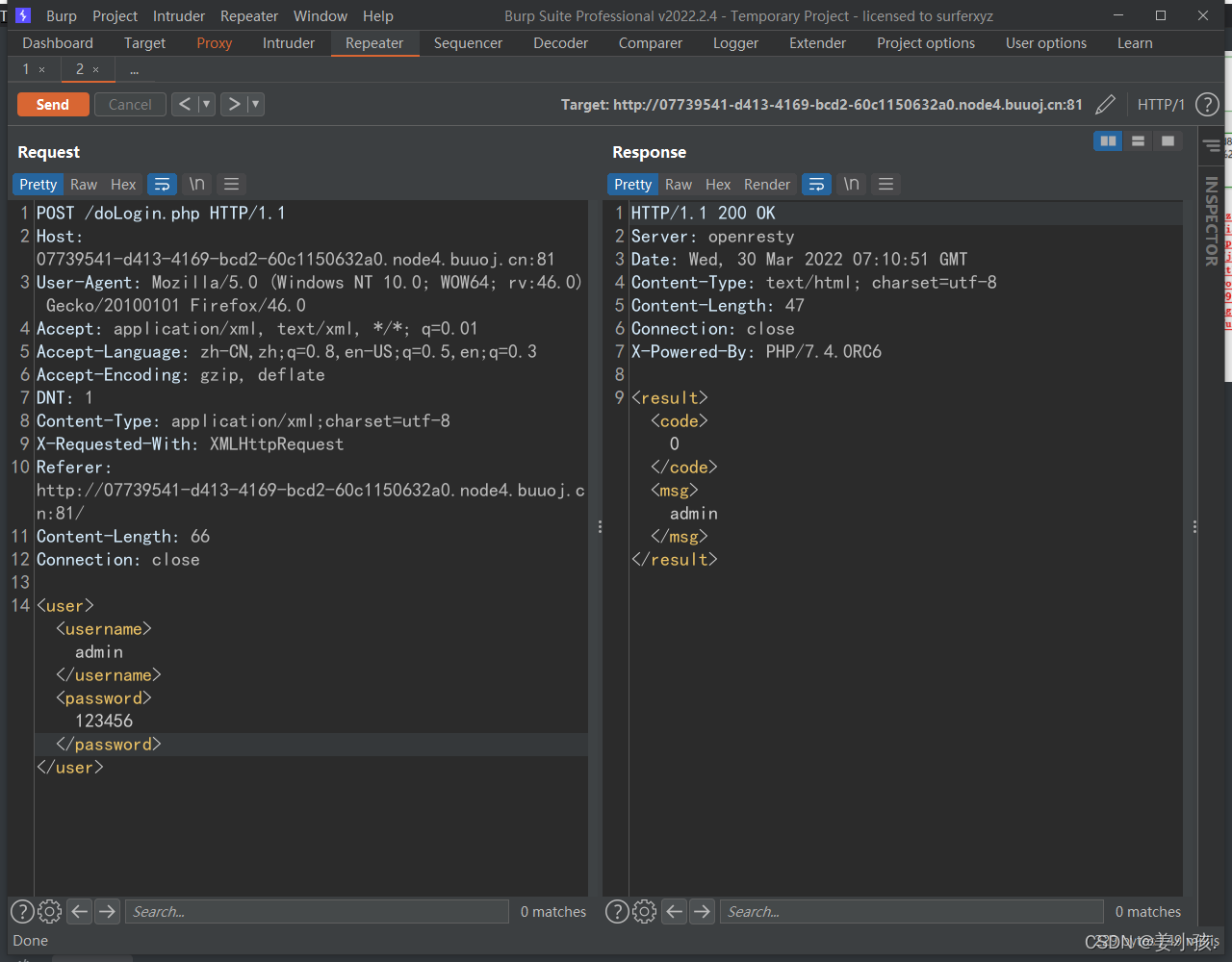Select Repeater request tab 1
Screen dimensions: 1232x962
(x=27, y=69)
